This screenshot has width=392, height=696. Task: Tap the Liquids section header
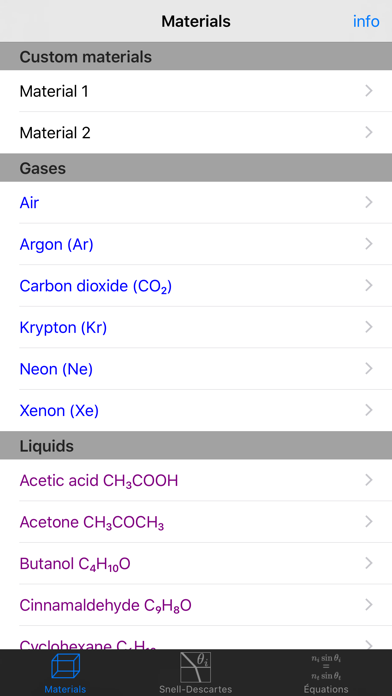click(x=196, y=445)
